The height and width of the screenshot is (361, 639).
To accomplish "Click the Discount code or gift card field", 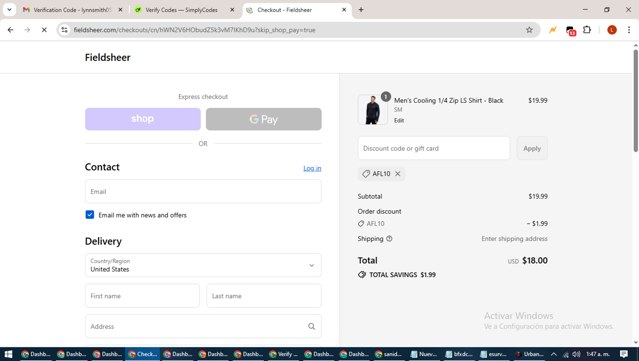I will pyautogui.click(x=434, y=148).
